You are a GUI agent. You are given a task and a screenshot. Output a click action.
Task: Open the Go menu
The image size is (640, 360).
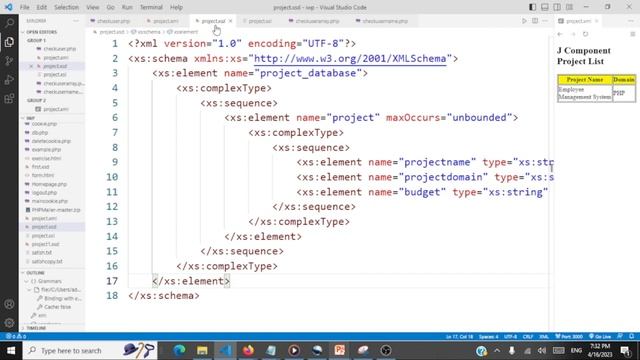pyautogui.click(x=110, y=7)
